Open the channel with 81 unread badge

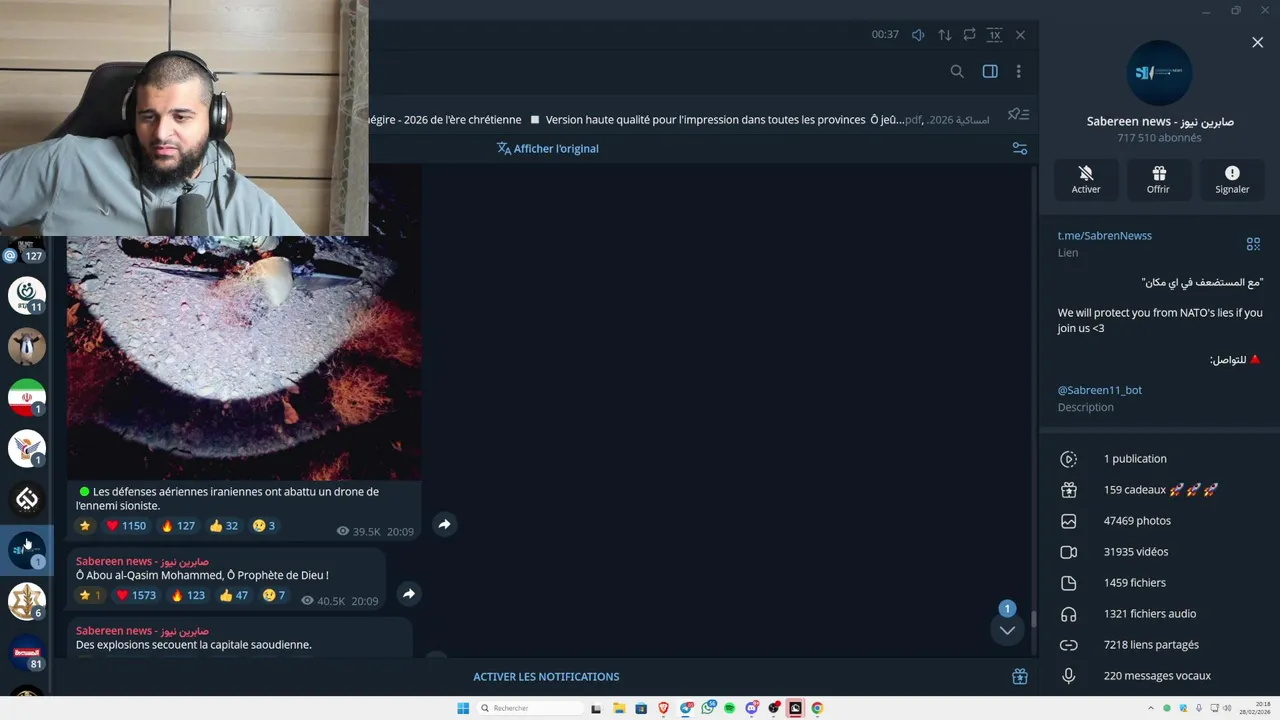click(27, 652)
